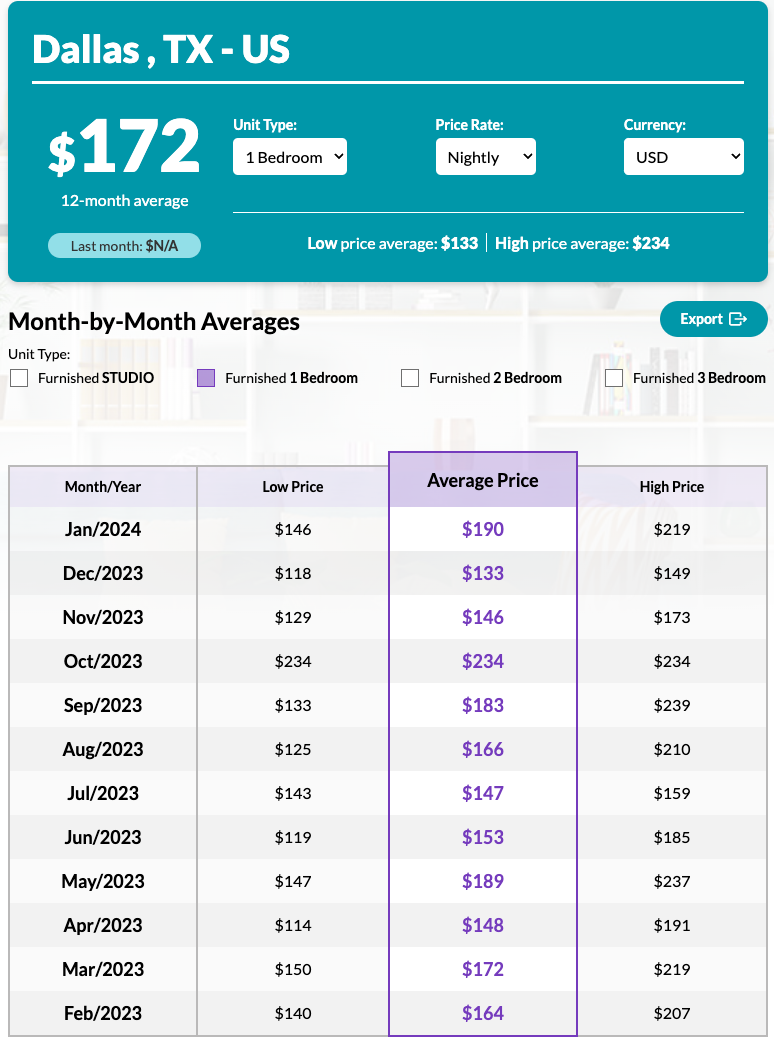Select the Oct/2023 row label
This screenshot has height=1040, width=774.
[x=103, y=661]
